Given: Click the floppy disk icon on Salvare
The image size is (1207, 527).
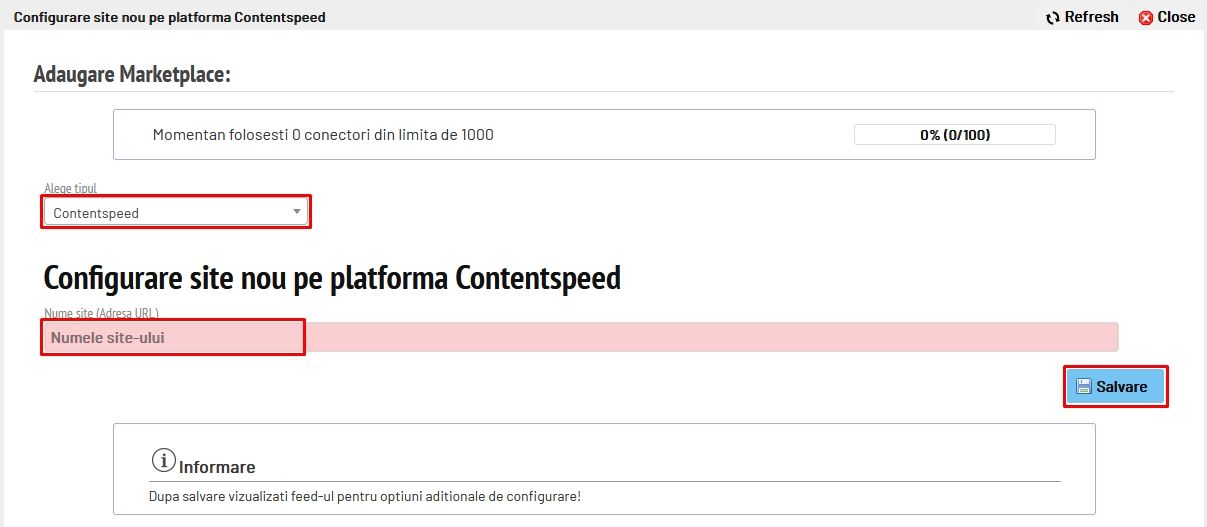Looking at the screenshot, I should tap(1083, 386).
